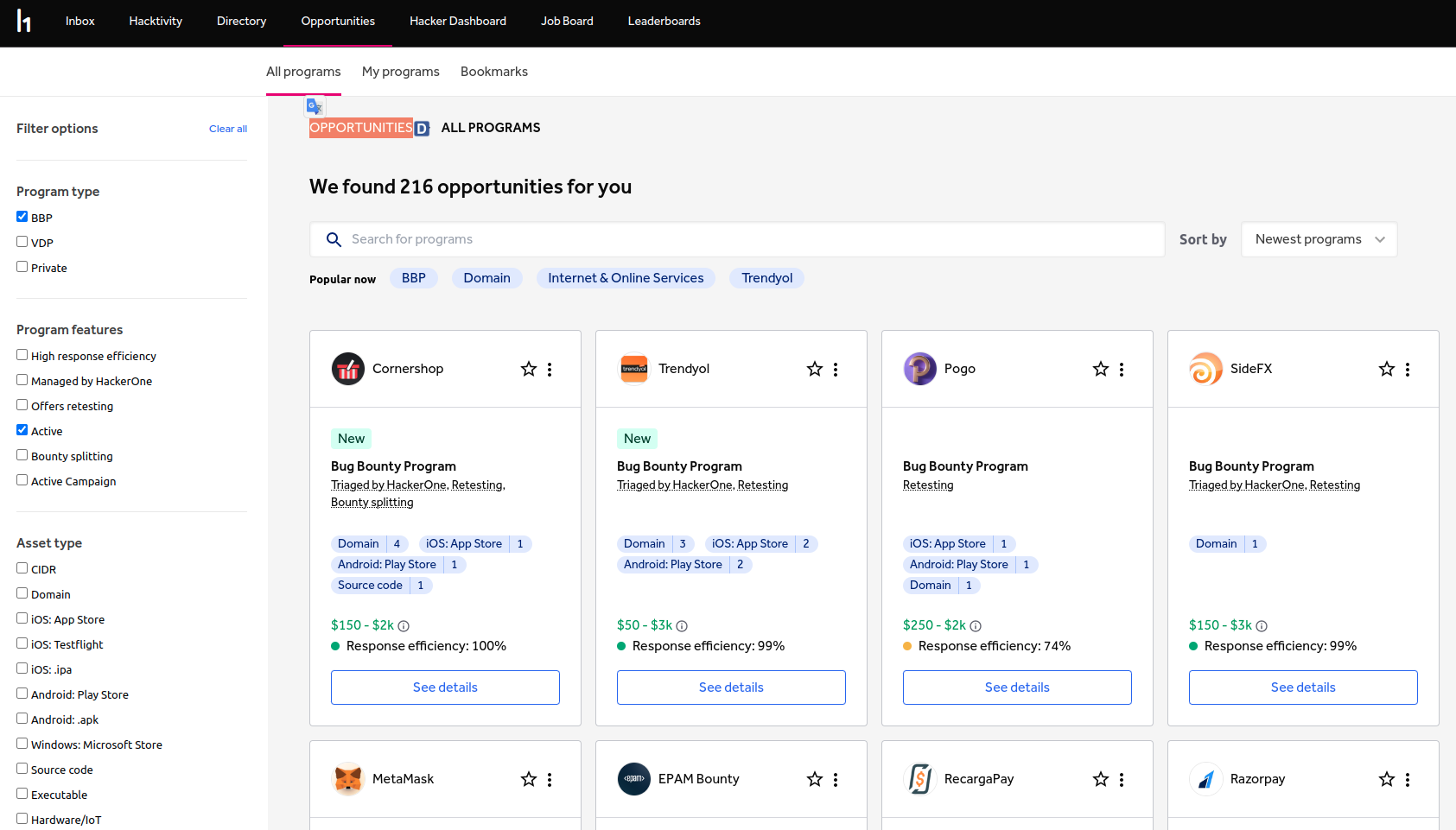This screenshot has height=830, width=1456.
Task: Switch to the Bookmarks tab
Action: 493,72
